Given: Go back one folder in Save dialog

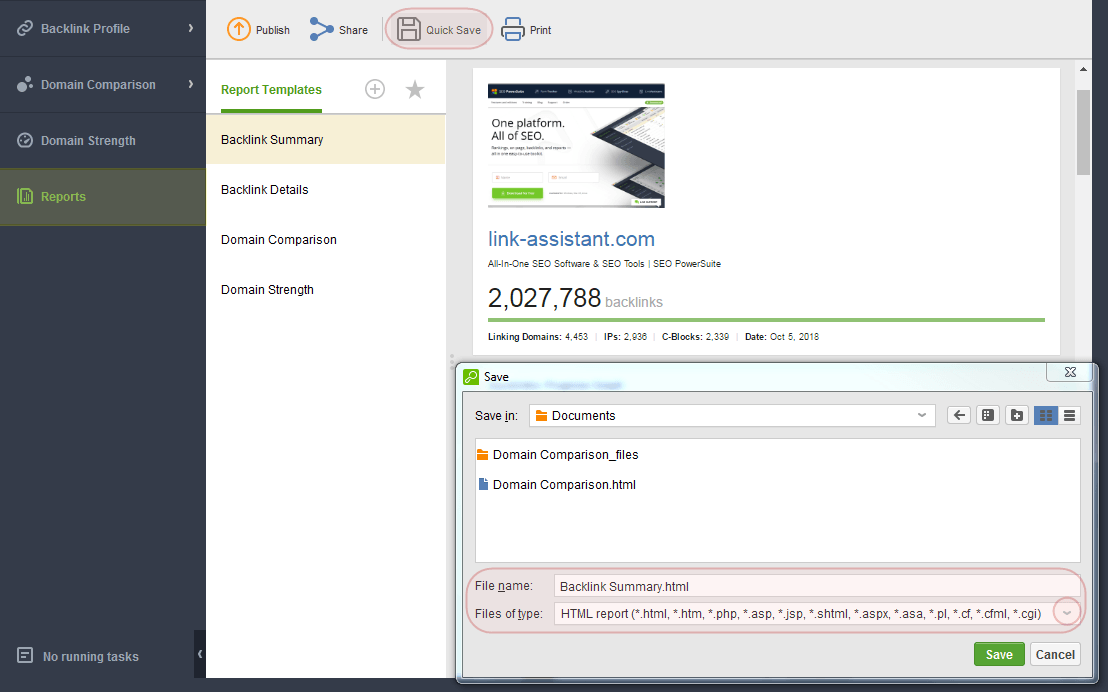Looking at the screenshot, I should tap(959, 415).
